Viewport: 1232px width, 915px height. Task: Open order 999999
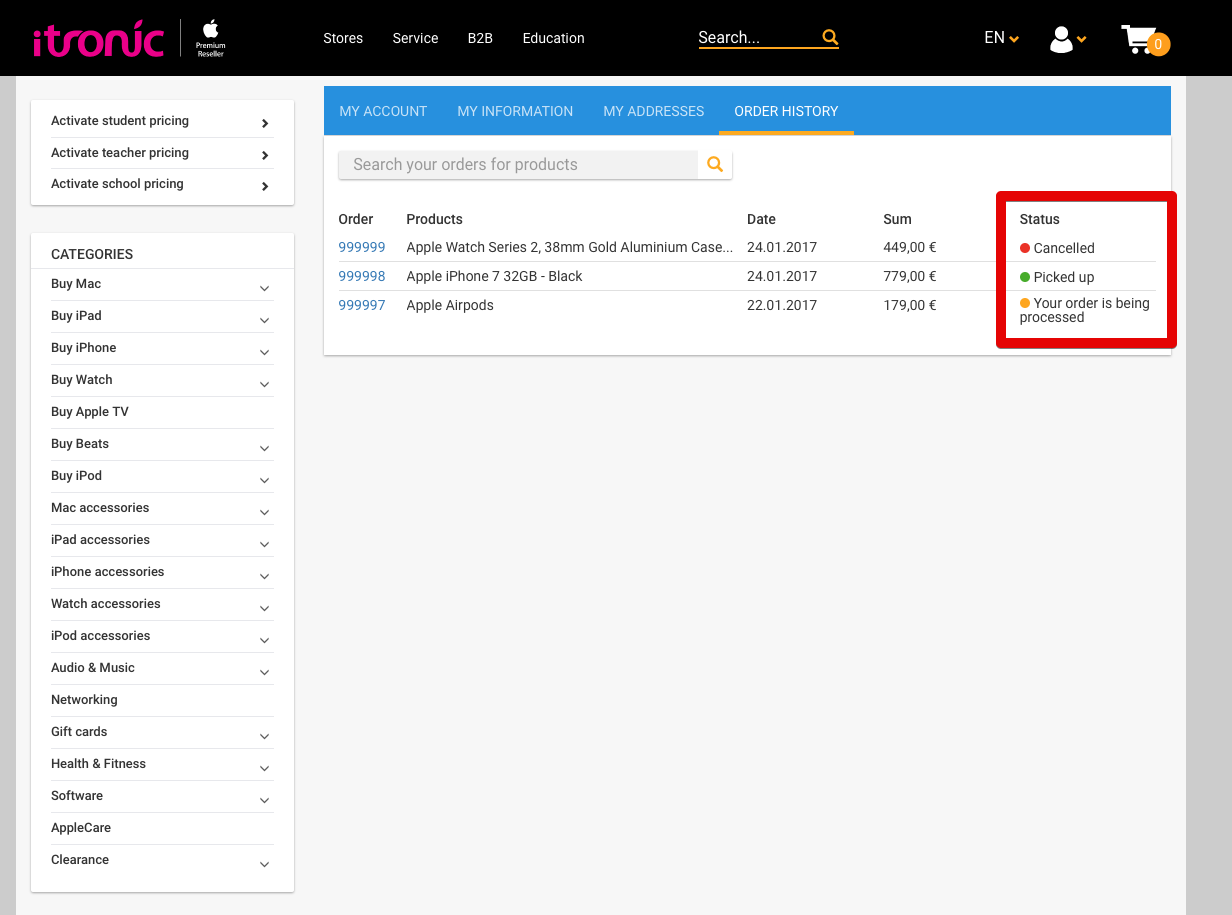pyautogui.click(x=362, y=247)
